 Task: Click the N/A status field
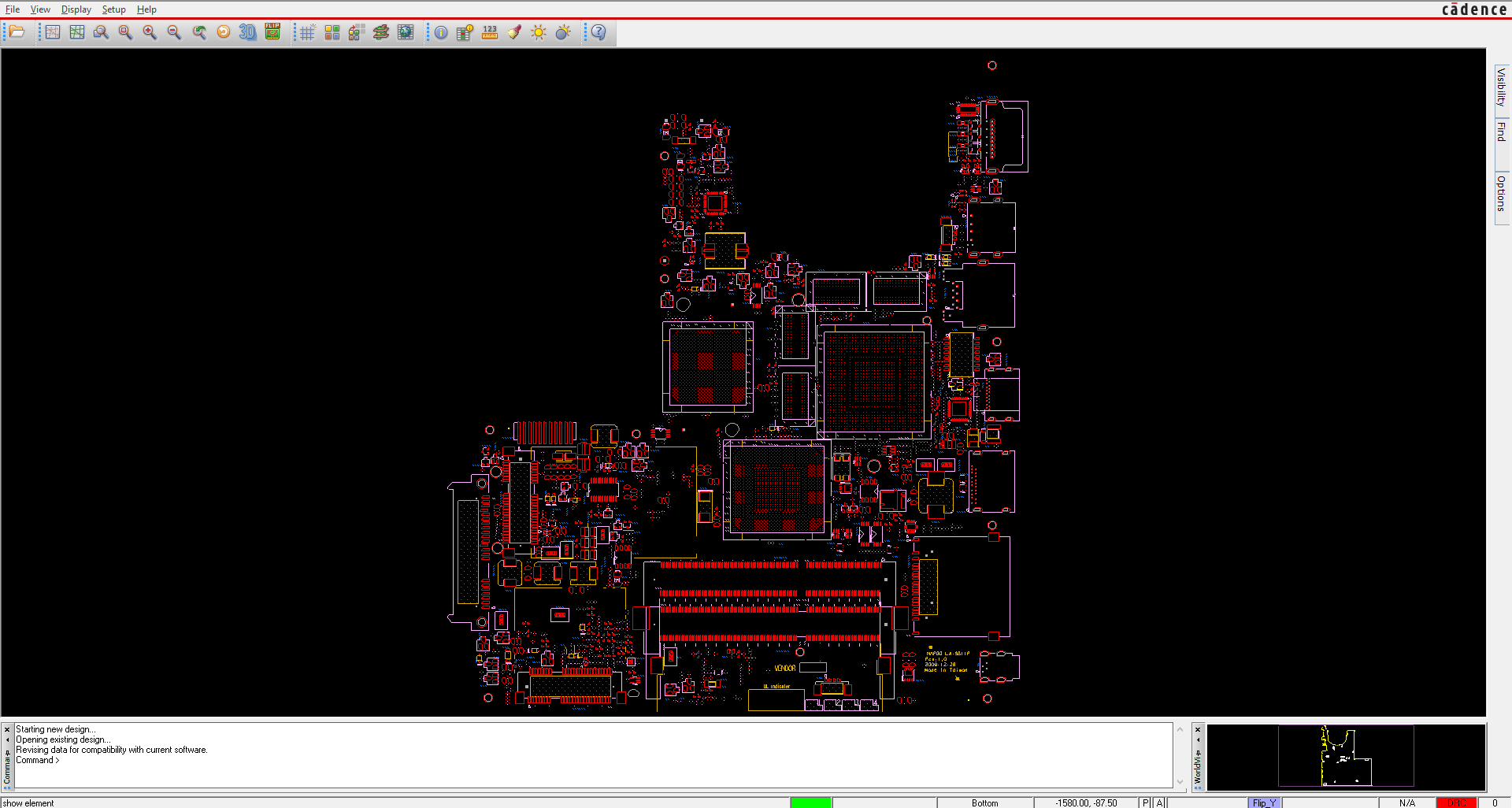pos(1407,802)
